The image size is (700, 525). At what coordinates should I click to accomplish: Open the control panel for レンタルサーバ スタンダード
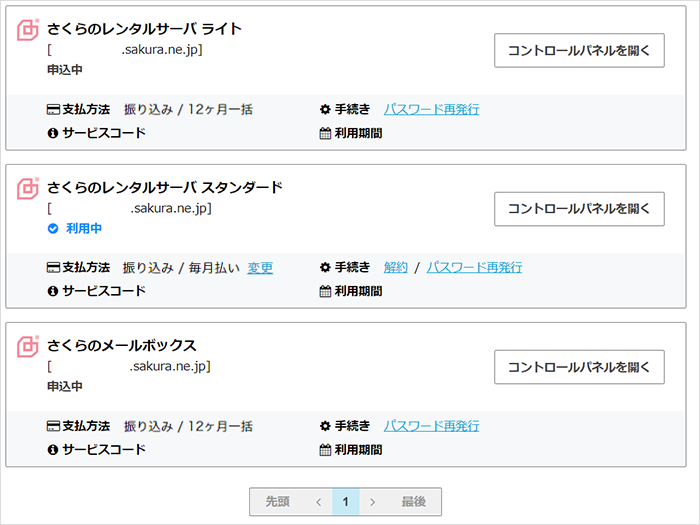[579, 209]
